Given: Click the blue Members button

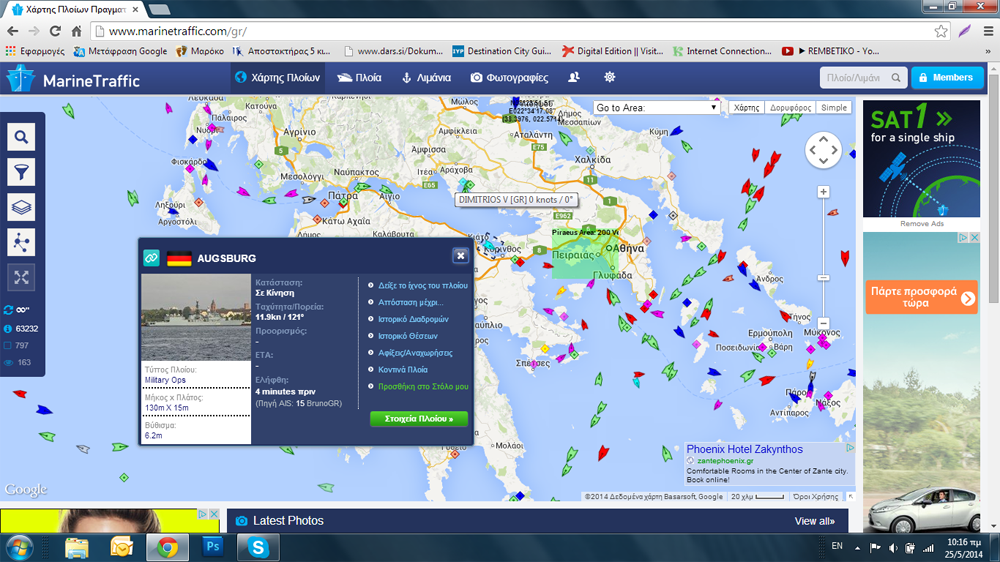Looking at the screenshot, I should pos(946,78).
